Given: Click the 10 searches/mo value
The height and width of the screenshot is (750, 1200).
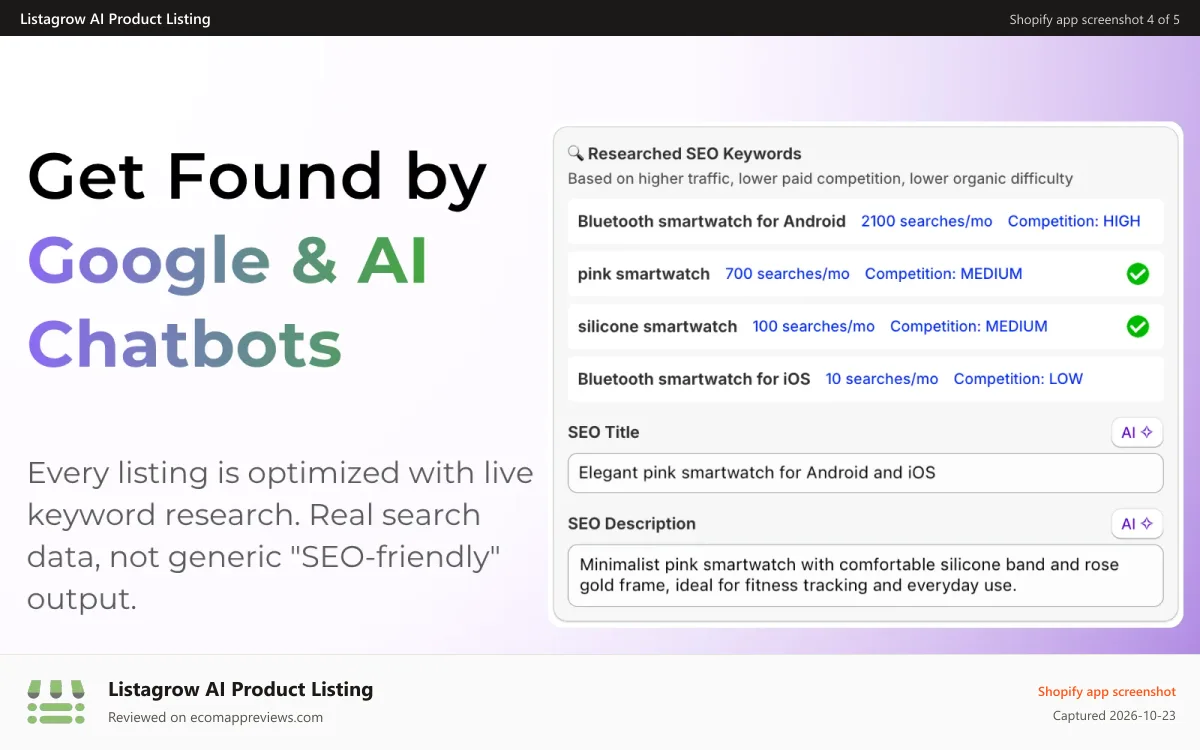Looking at the screenshot, I should [x=882, y=379].
